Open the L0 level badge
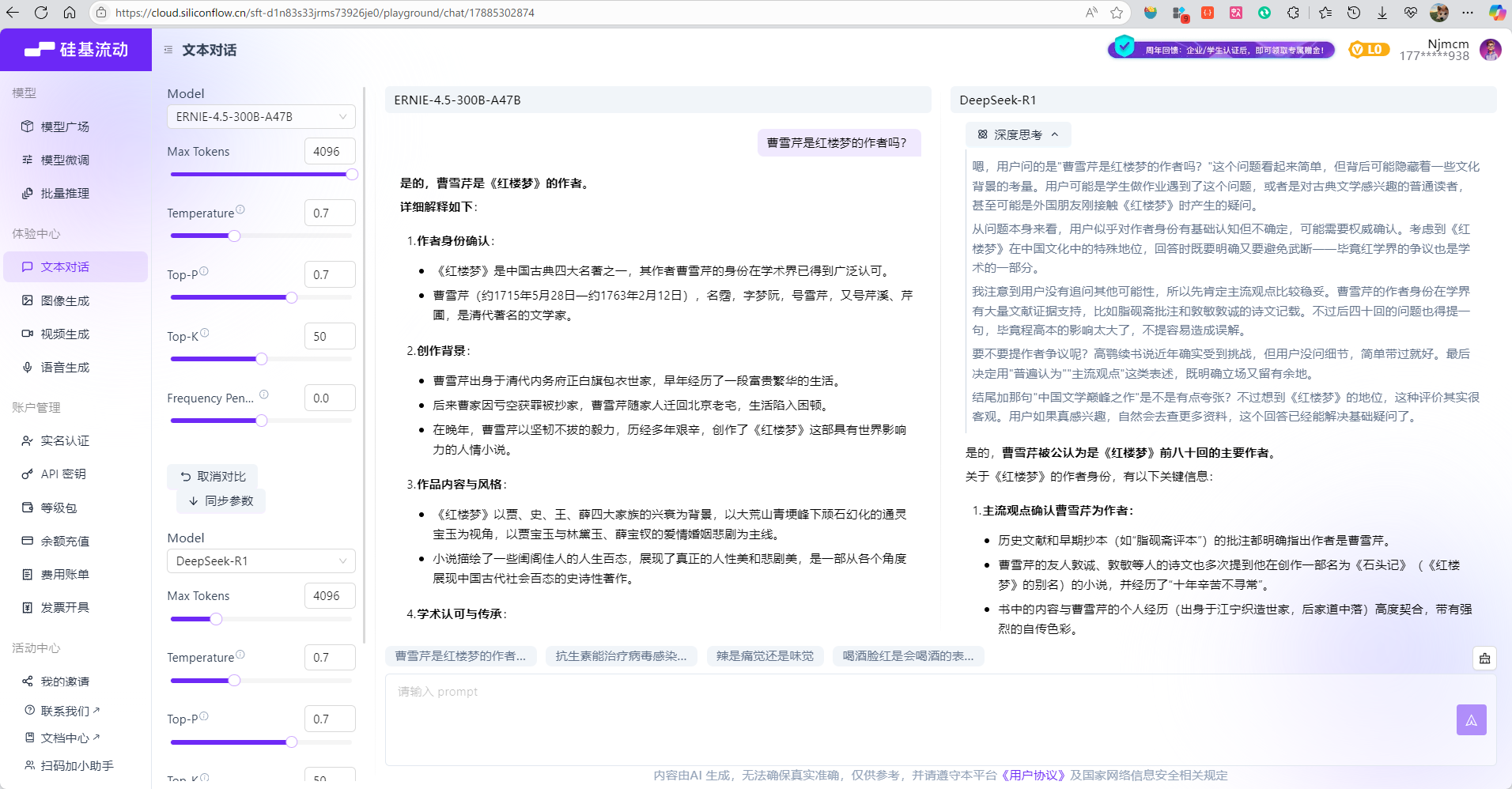The width and height of the screenshot is (1512, 789). point(1368,49)
